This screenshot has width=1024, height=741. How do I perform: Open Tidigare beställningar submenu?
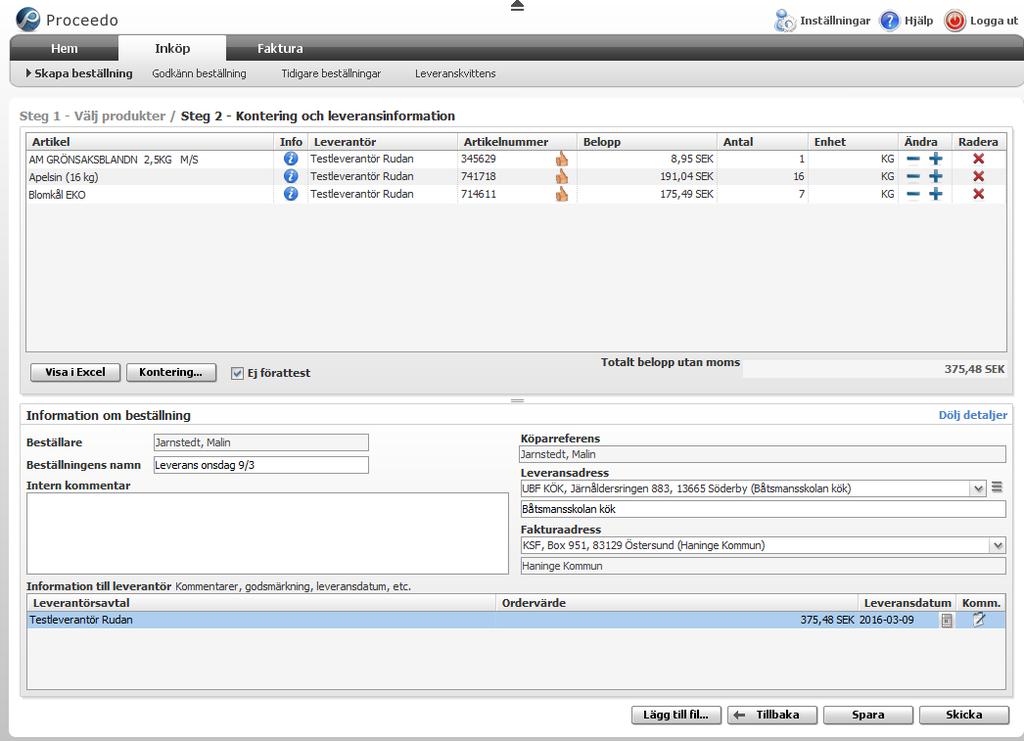pyautogui.click(x=331, y=74)
